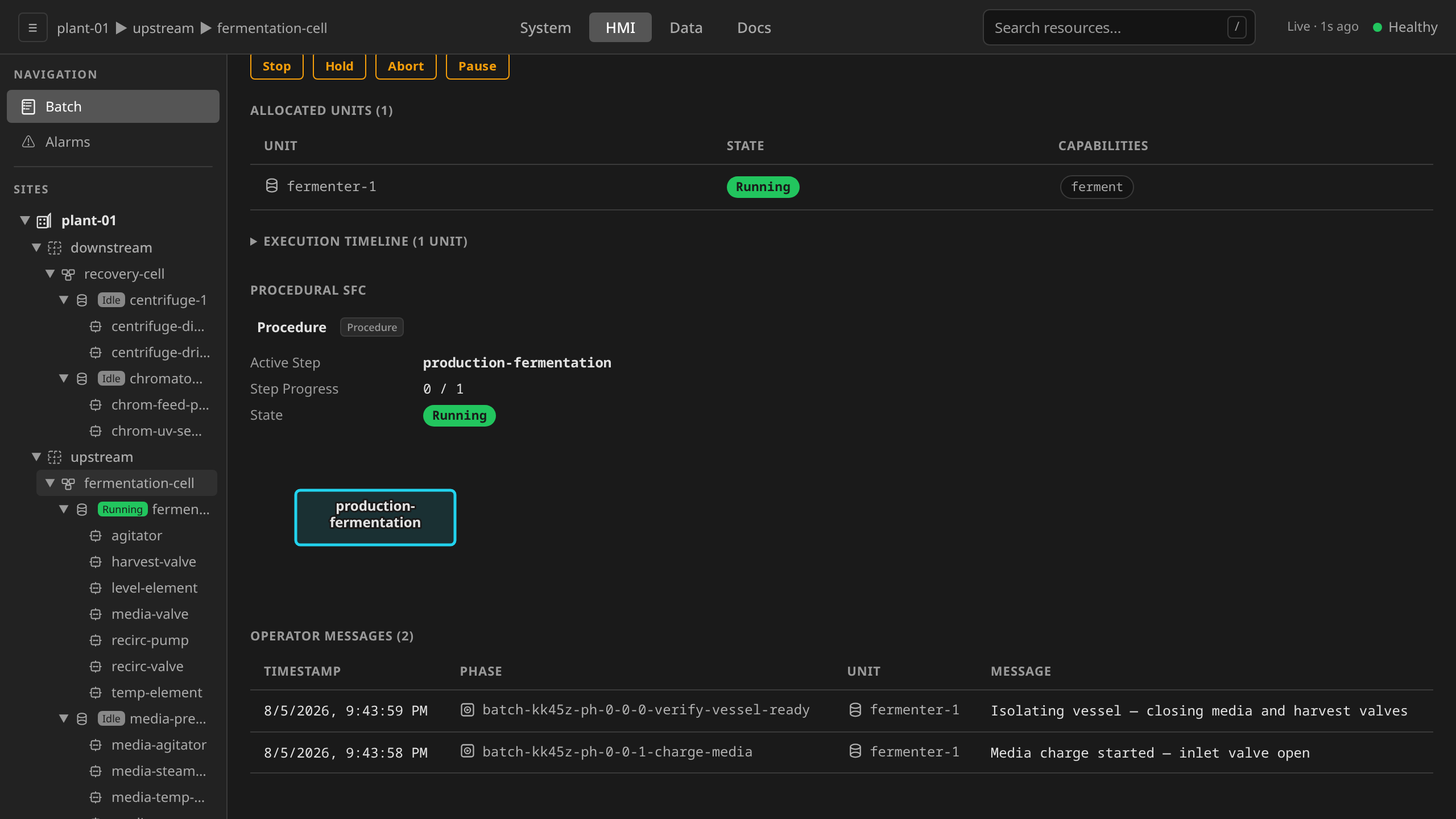Expand the Execution Timeline section
The height and width of the screenshot is (819, 1456).
click(x=359, y=242)
